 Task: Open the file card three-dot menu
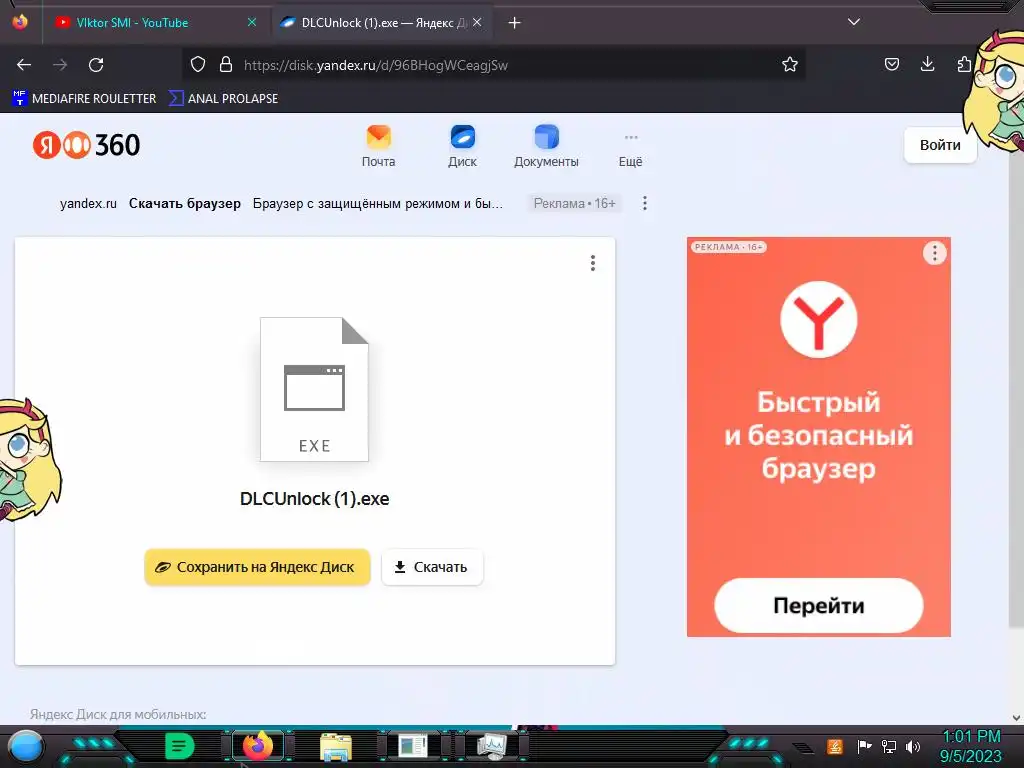[x=593, y=263]
